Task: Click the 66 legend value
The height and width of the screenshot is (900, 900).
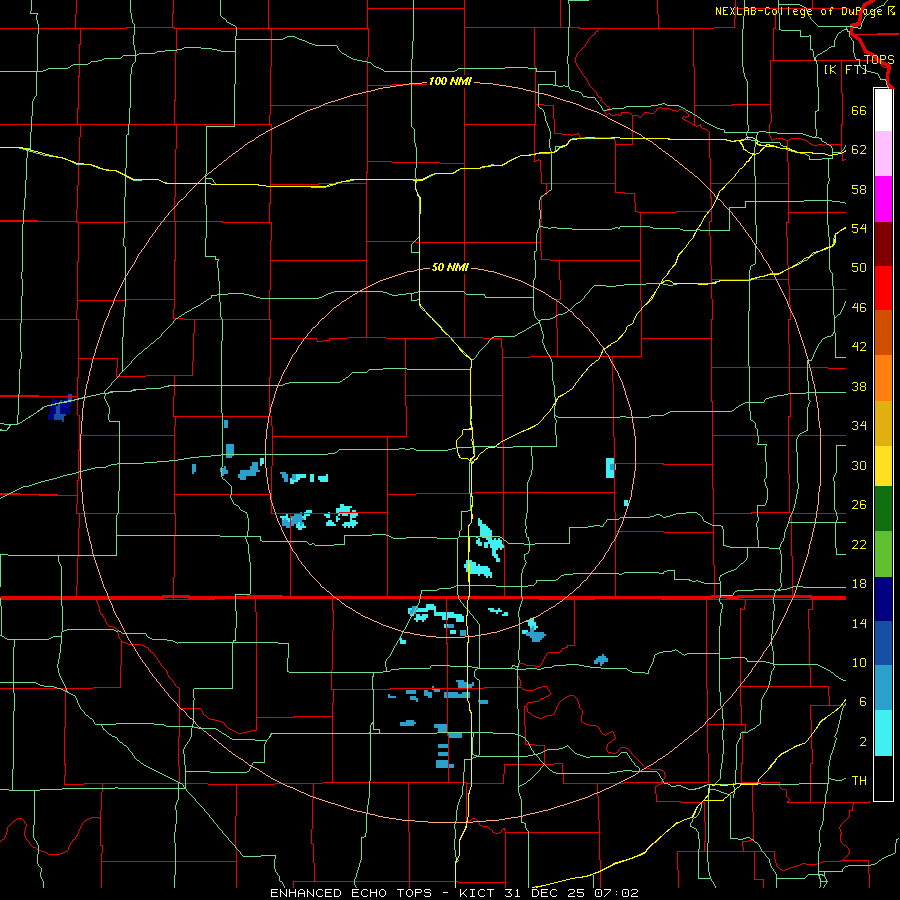Action: (x=859, y=110)
